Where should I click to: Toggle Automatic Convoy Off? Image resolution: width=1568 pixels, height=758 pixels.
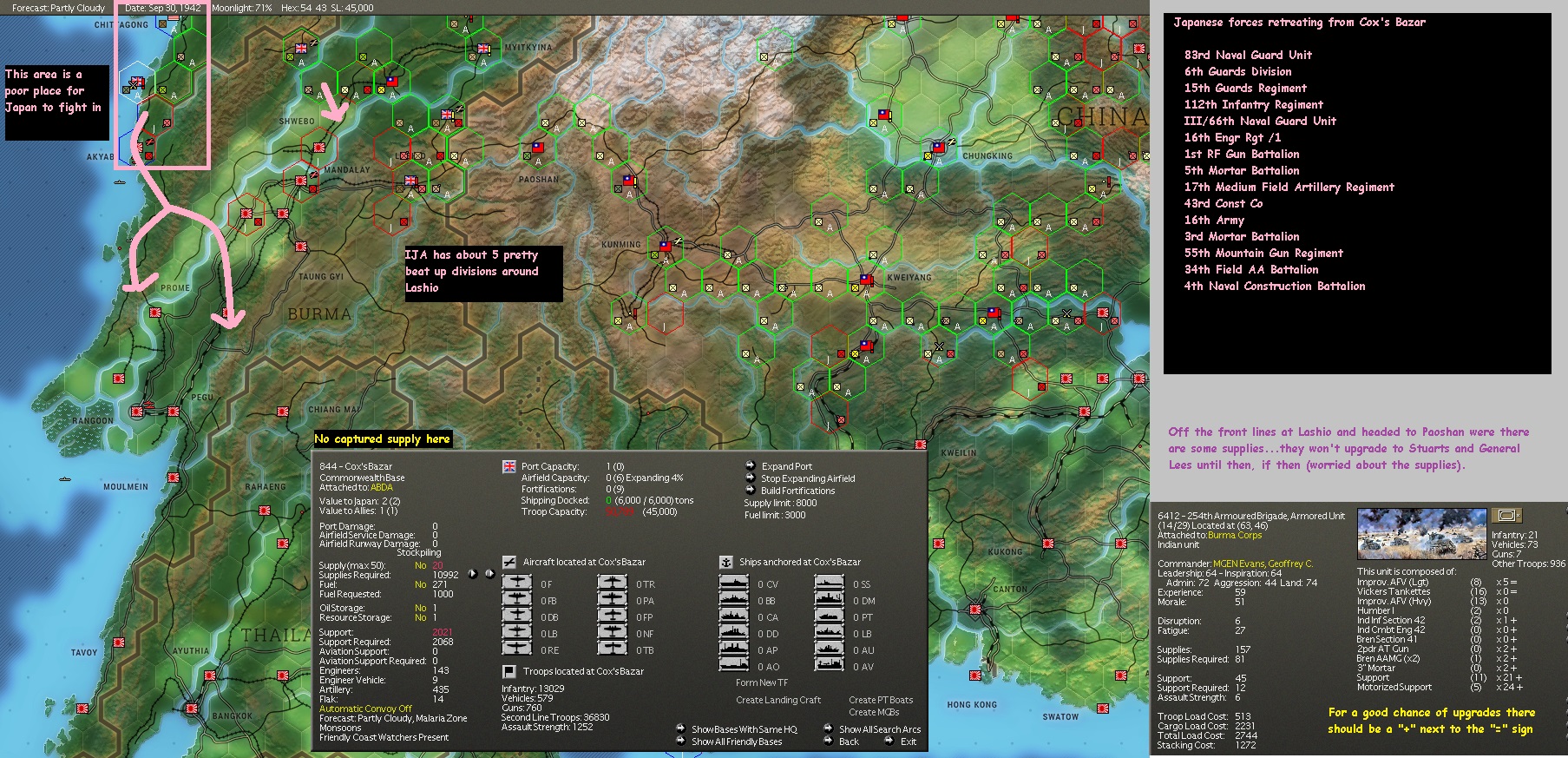(365, 709)
